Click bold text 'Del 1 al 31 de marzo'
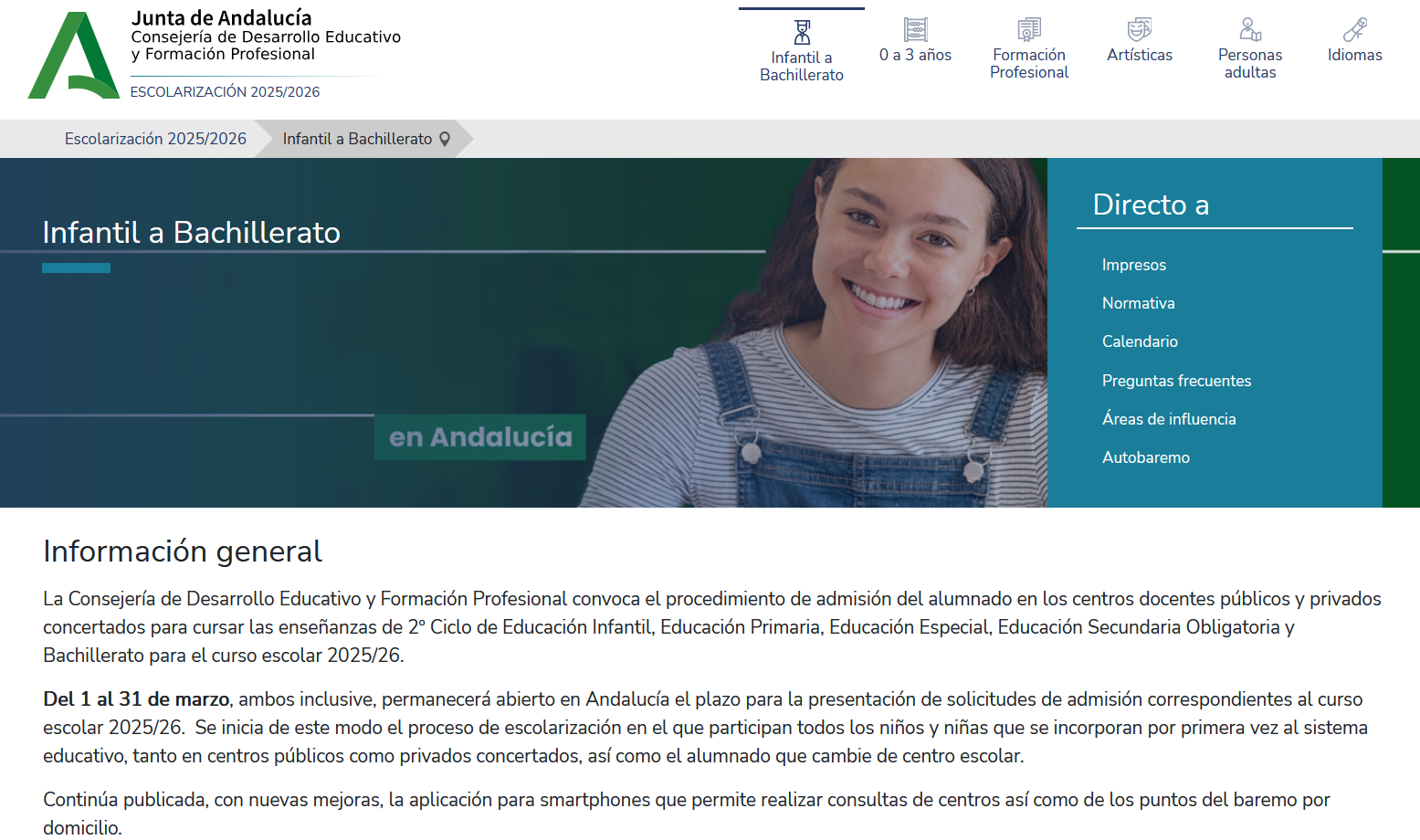Viewport: 1420px width, 840px height. click(x=136, y=699)
